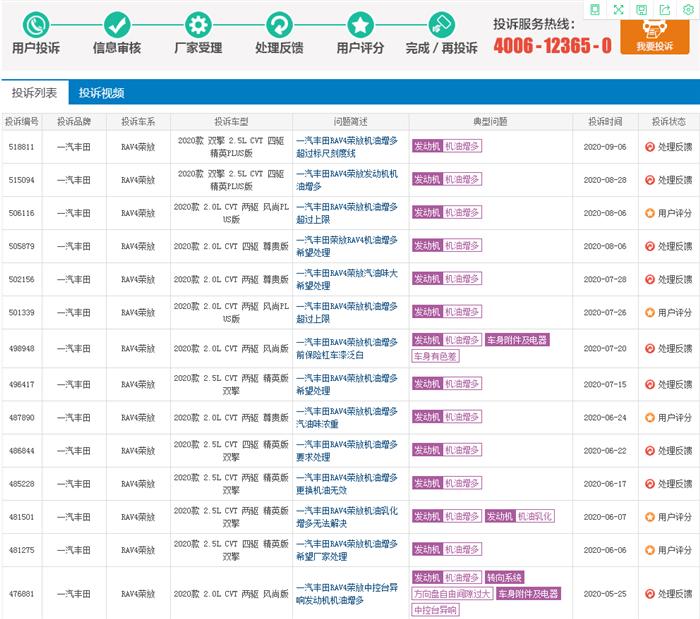Click 用户评分 status text for complaint 501339
700x619 pixels.
coord(675,313)
